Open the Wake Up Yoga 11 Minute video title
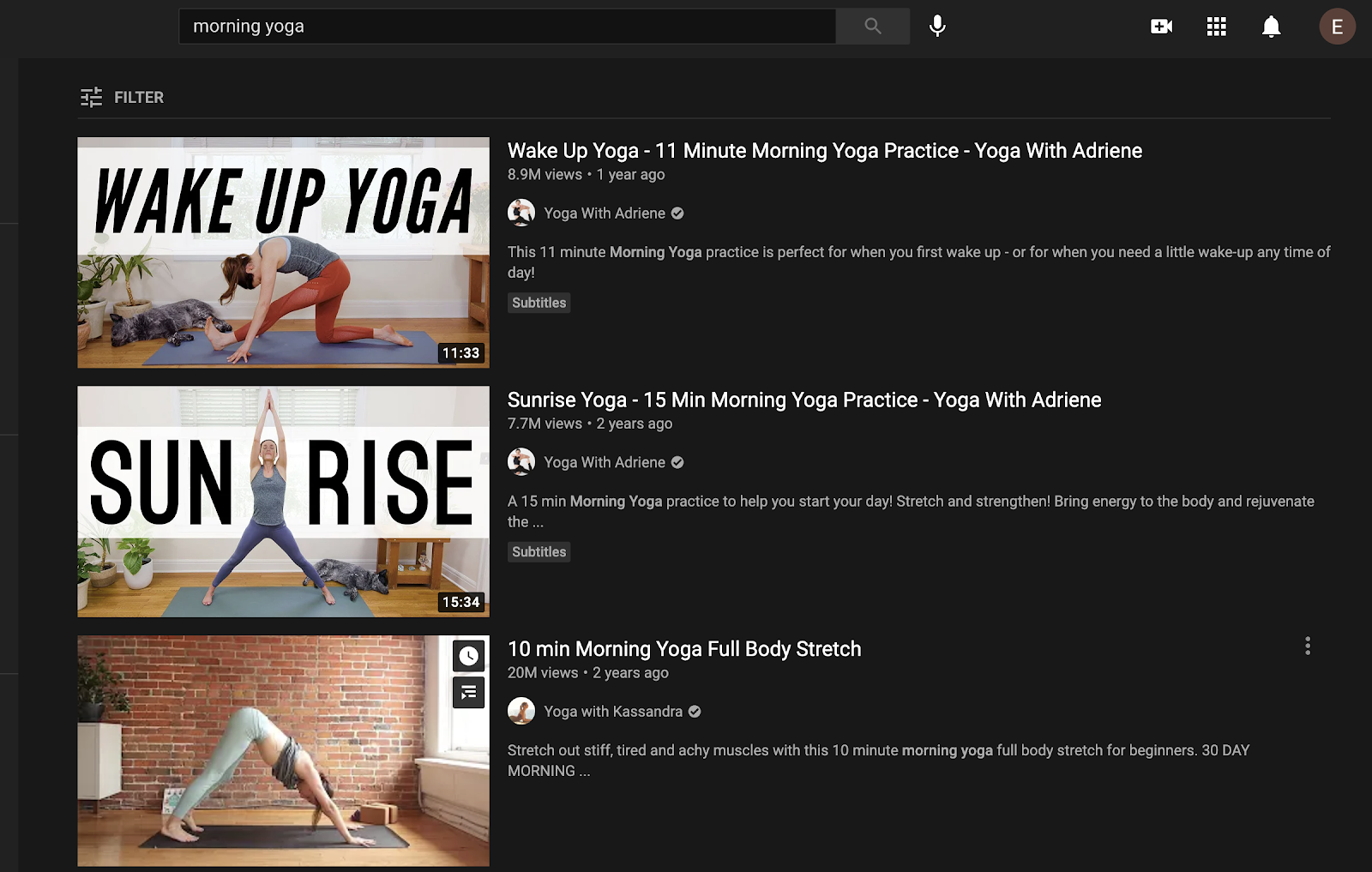Viewport: 1372px width, 872px height. pyautogui.click(x=825, y=151)
